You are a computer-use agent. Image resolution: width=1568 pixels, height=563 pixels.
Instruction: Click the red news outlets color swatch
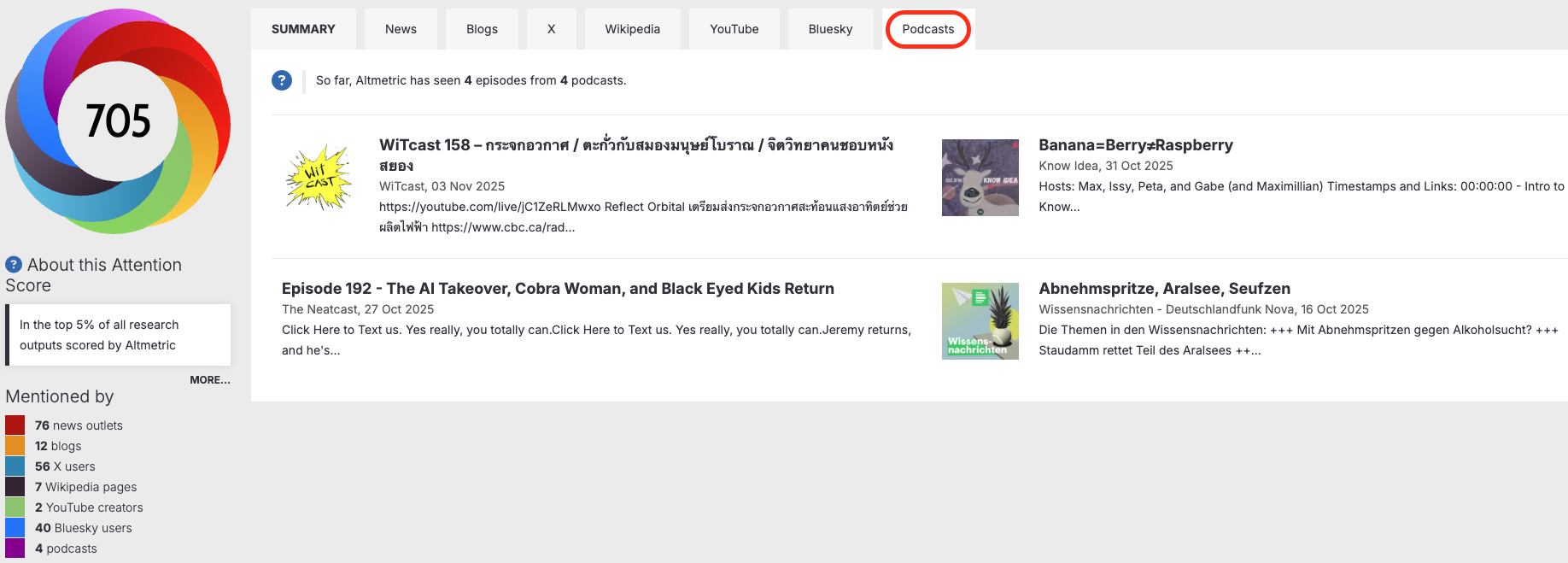(15, 425)
